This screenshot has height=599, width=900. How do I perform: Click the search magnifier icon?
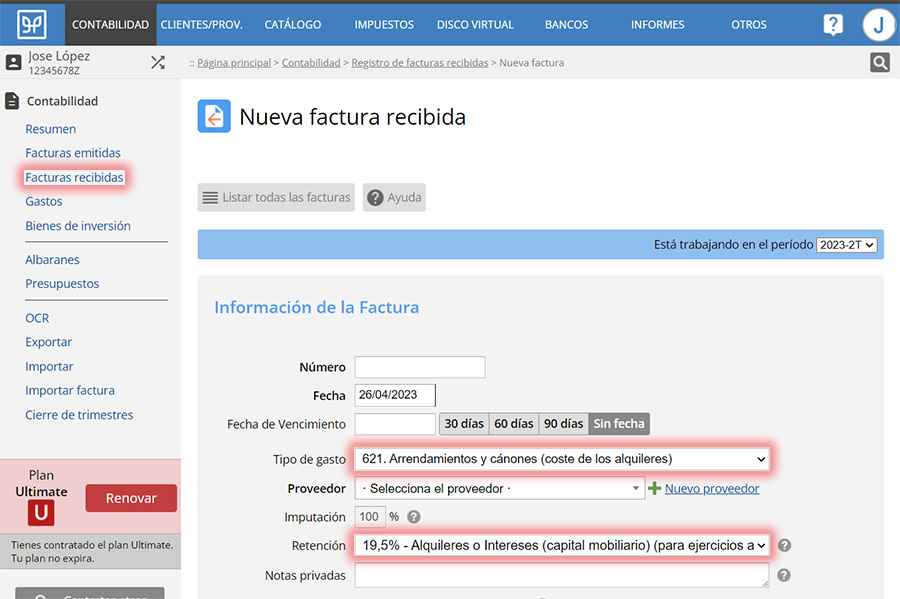tap(879, 63)
